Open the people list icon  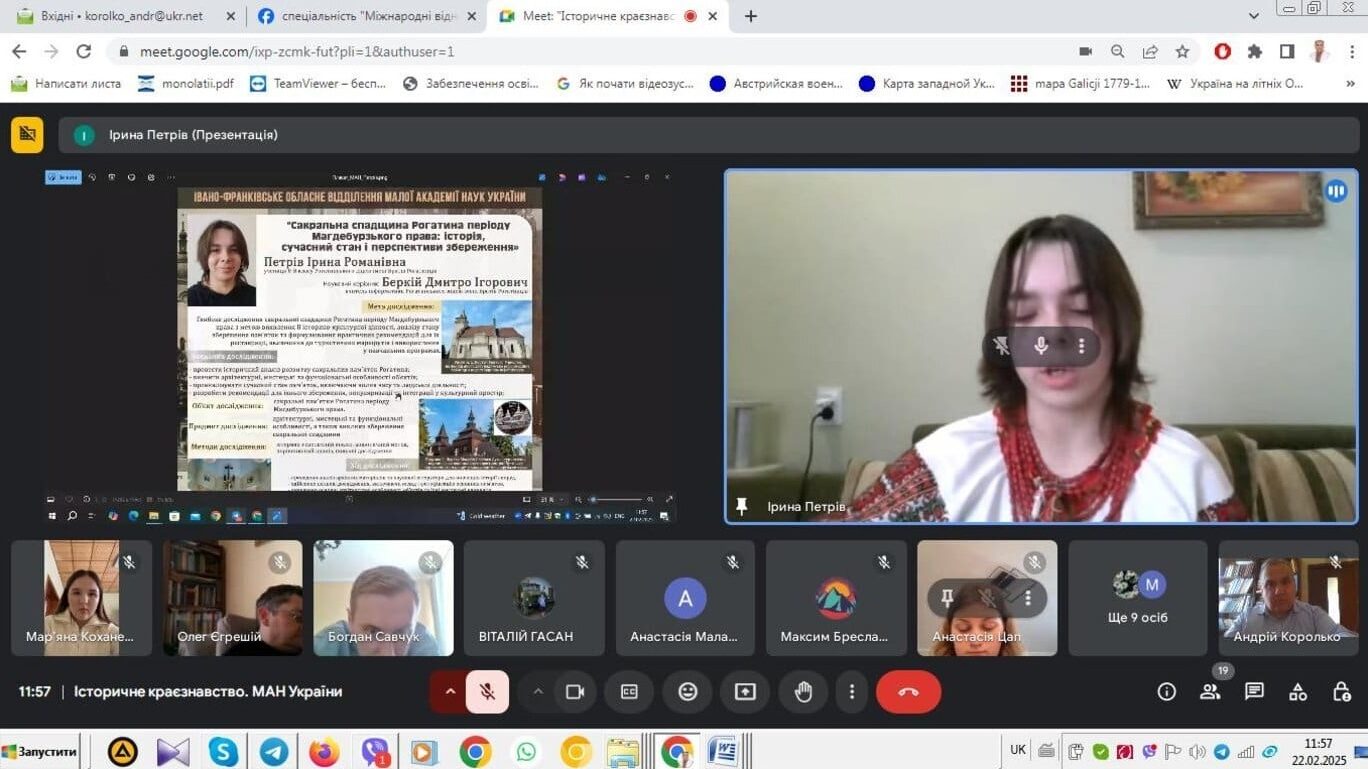[x=1210, y=692]
